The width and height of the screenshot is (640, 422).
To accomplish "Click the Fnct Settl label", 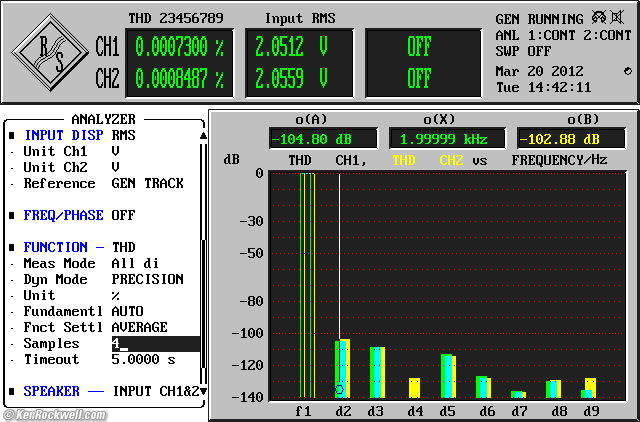I will click(x=63, y=327).
